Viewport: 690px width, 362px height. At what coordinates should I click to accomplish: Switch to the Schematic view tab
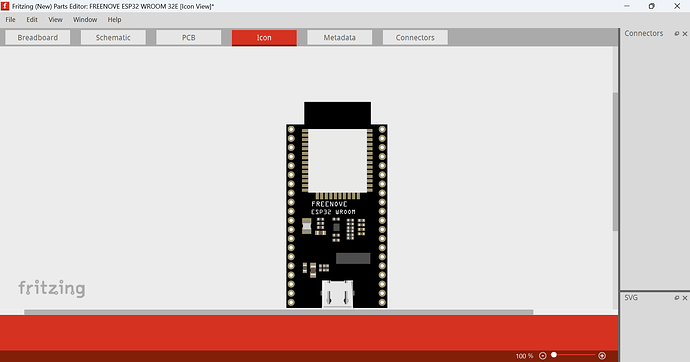113,37
